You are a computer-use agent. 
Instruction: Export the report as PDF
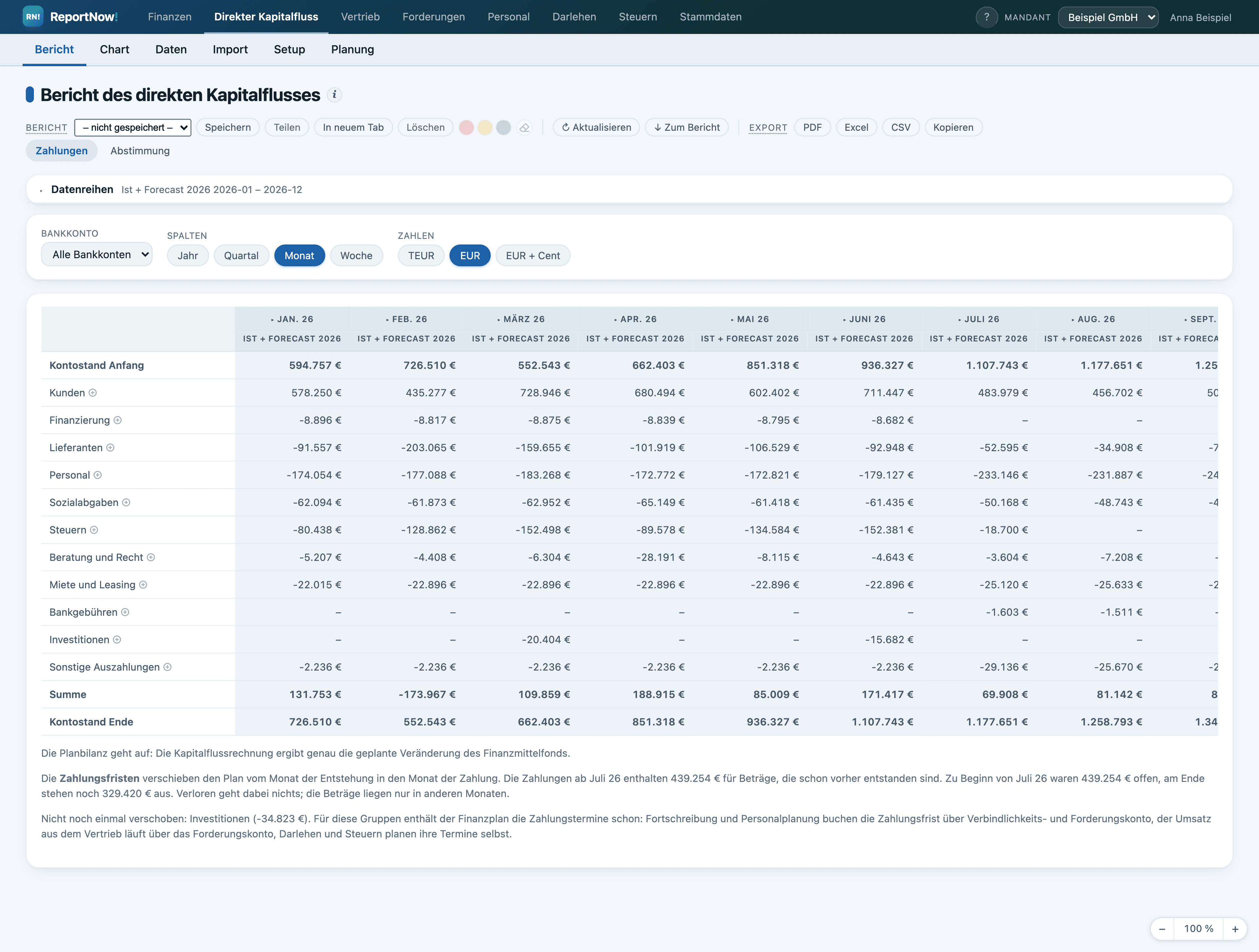pyautogui.click(x=812, y=127)
